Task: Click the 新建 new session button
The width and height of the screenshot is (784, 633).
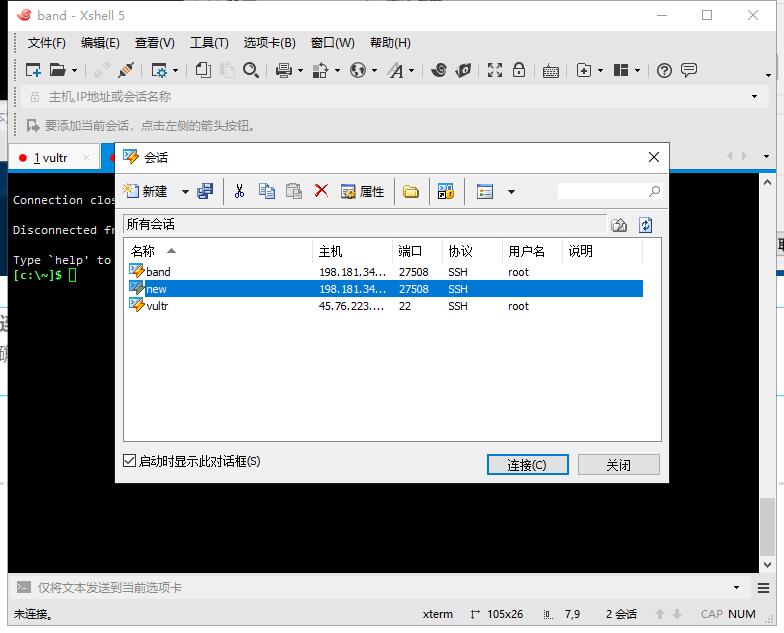Action: pyautogui.click(x=145, y=191)
